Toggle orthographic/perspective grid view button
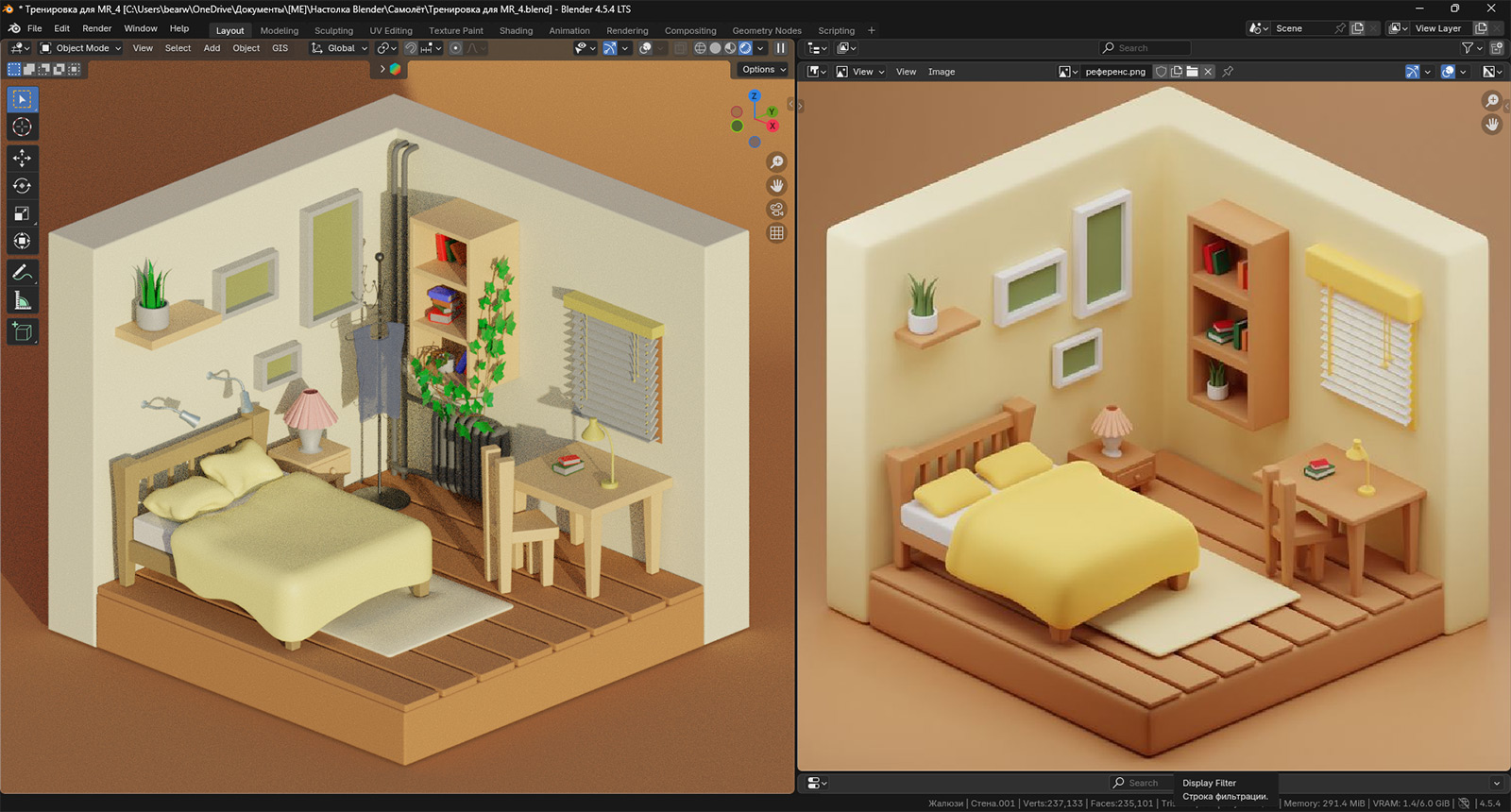The height and width of the screenshot is (812, 1511). coord(776,233)
